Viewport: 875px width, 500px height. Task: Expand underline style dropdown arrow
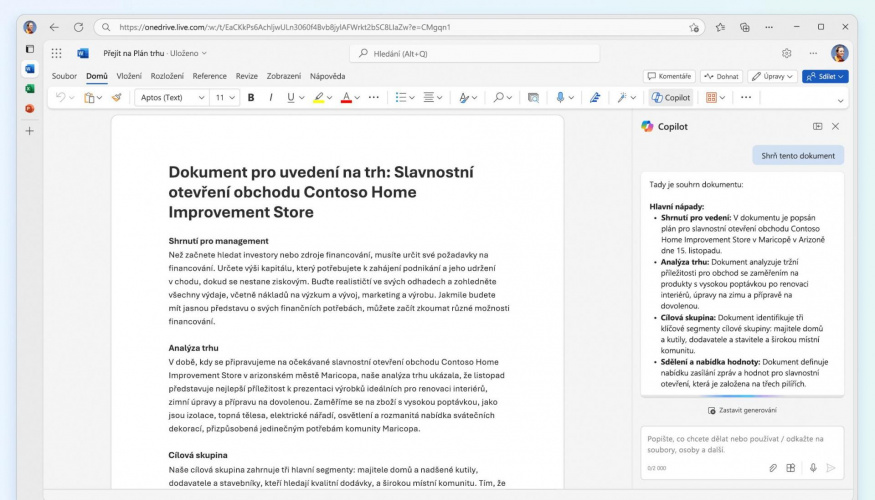(302, 98)
